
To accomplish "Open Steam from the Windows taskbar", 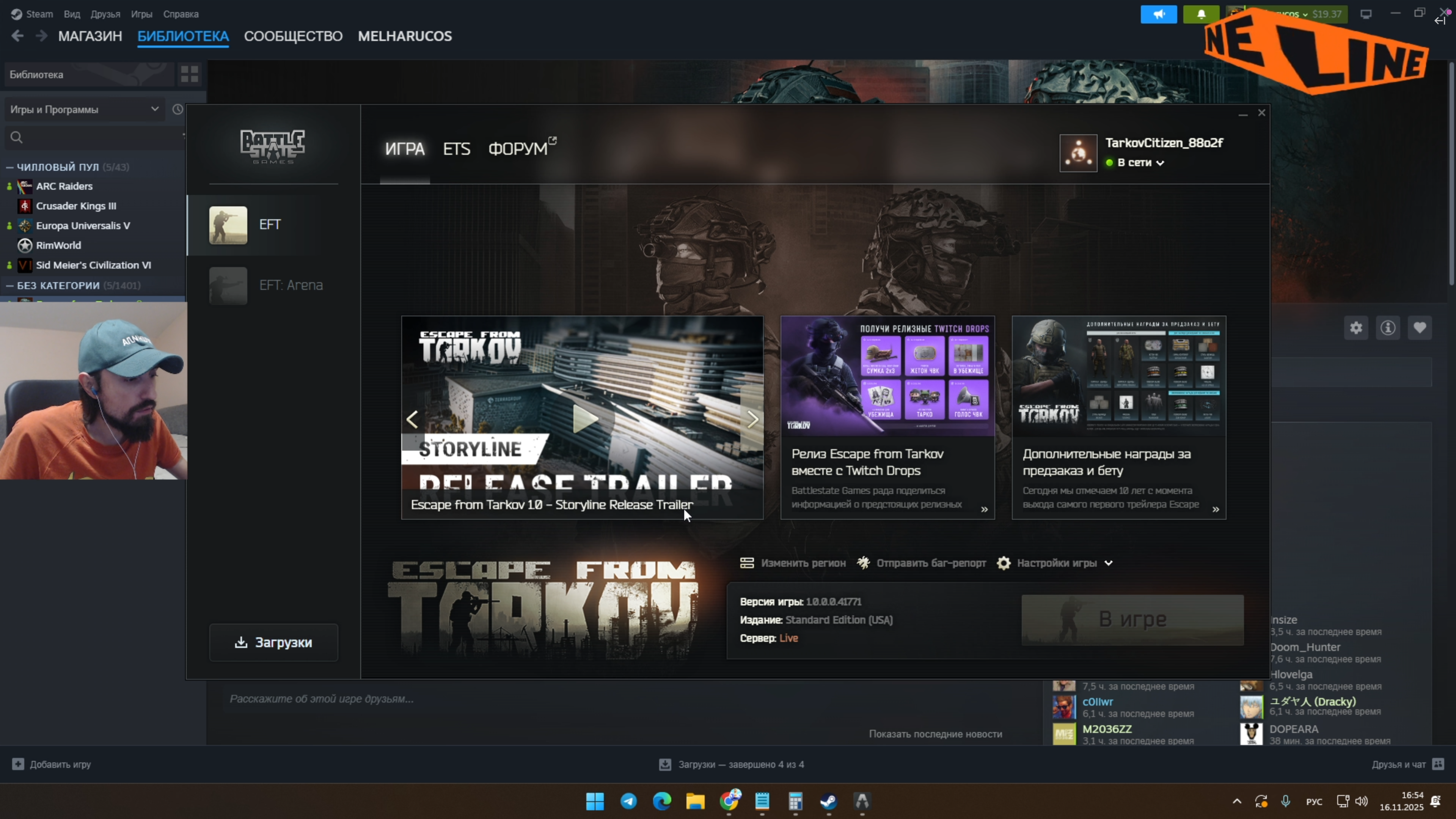I will click(829, 801).
